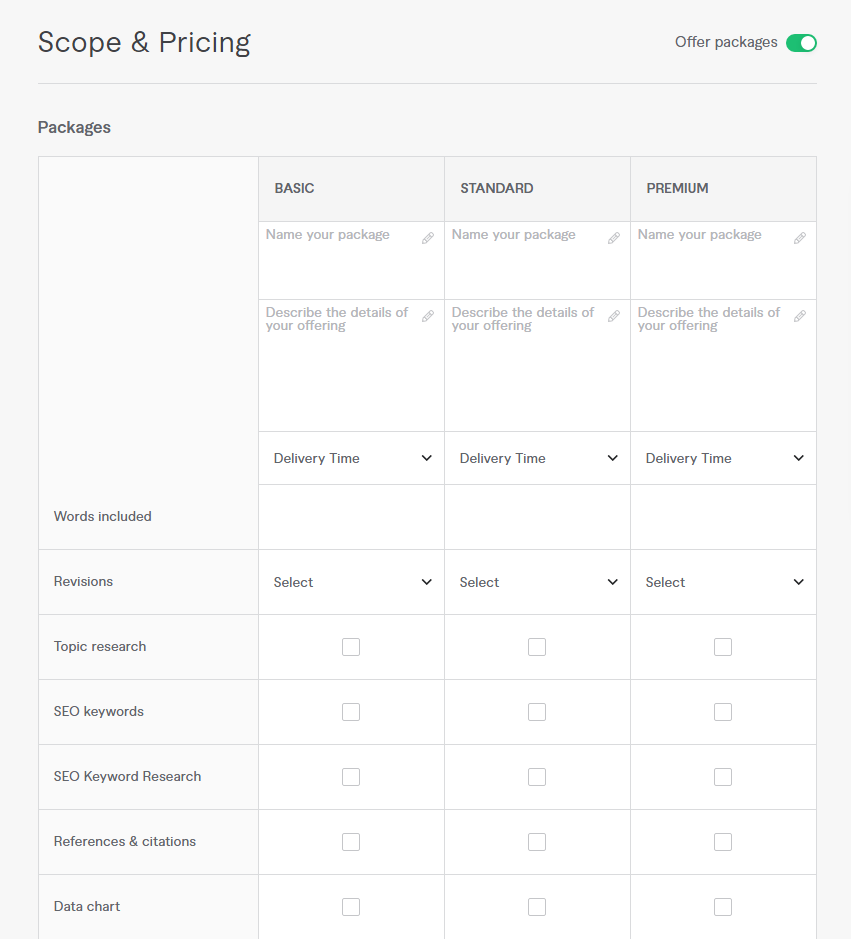Check Topic research for Basic package
Screen dimensions: 851x939
351,647
